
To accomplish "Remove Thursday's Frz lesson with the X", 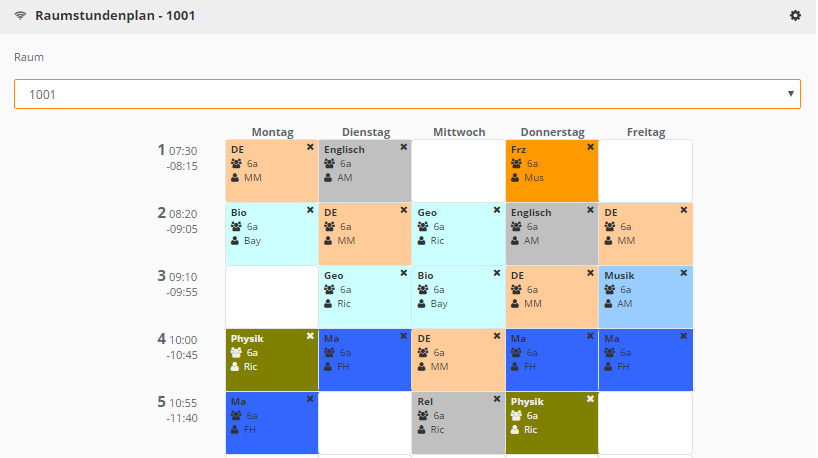I will (x=590, y=147).
